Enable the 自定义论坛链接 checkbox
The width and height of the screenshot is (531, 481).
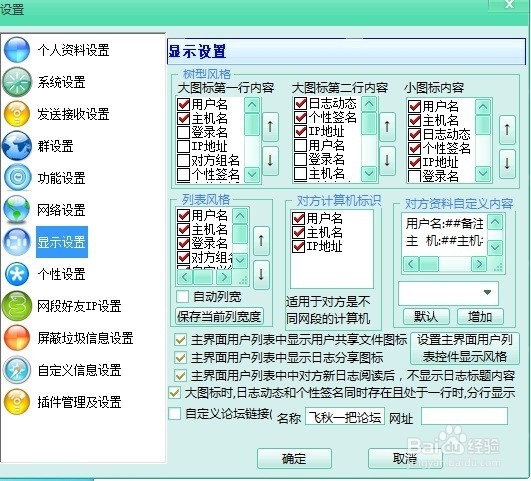click(x=174, y=414)
